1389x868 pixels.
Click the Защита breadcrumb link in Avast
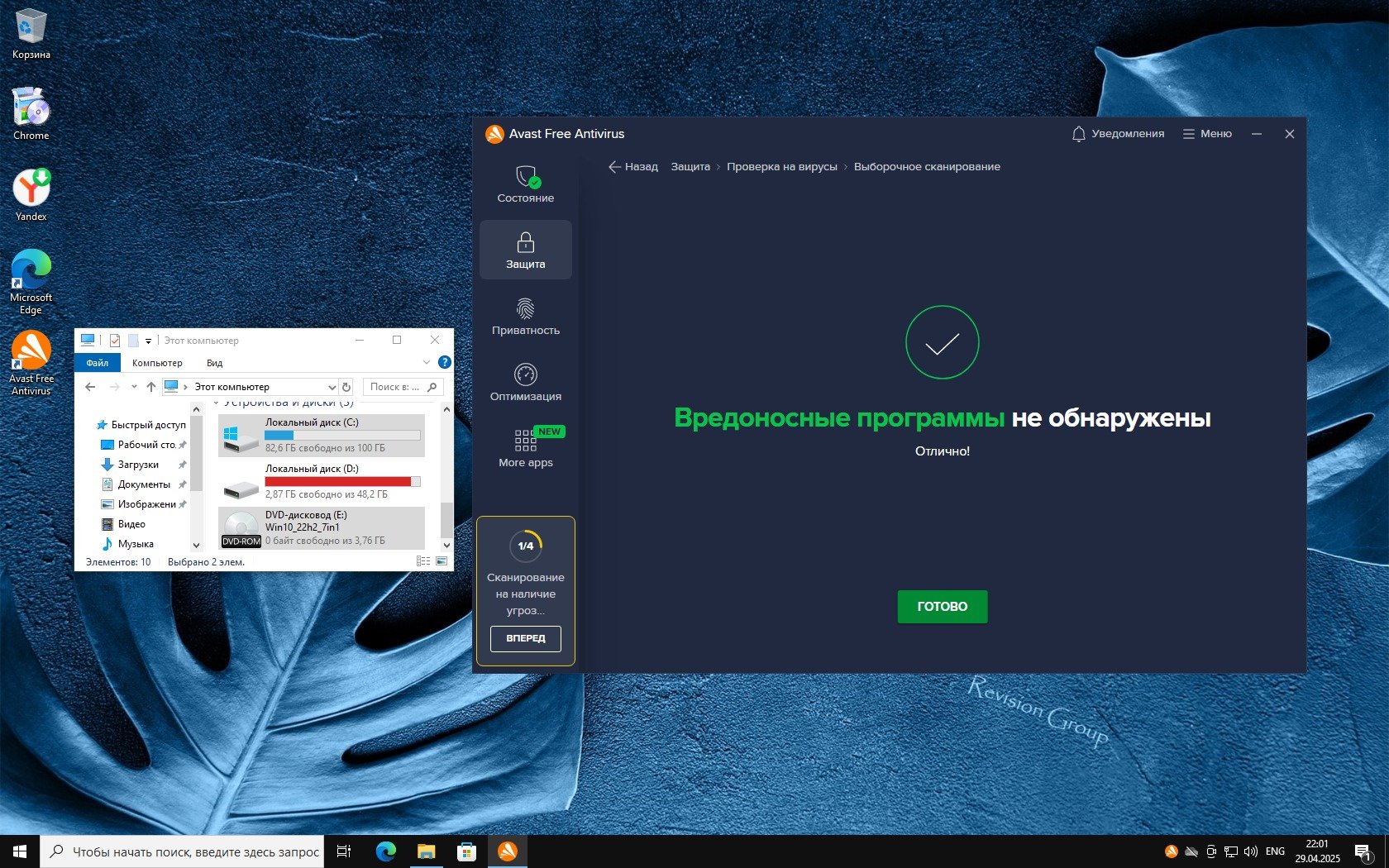click(x=690, y=167)
